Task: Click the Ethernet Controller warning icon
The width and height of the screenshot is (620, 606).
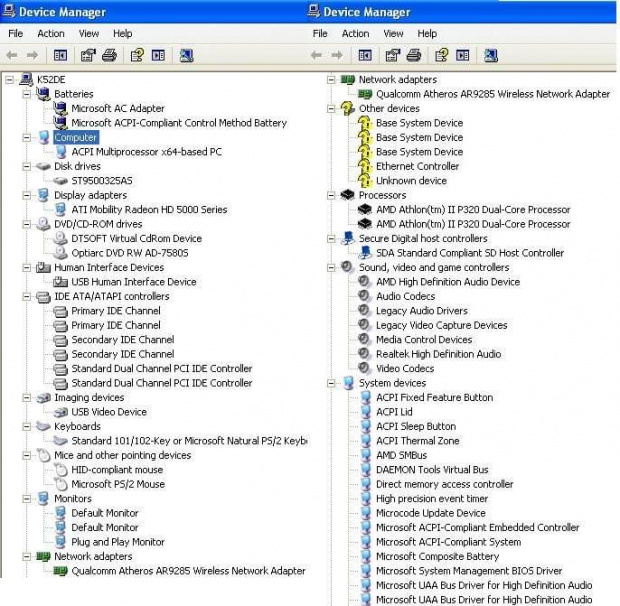Action: coord(365,166)
